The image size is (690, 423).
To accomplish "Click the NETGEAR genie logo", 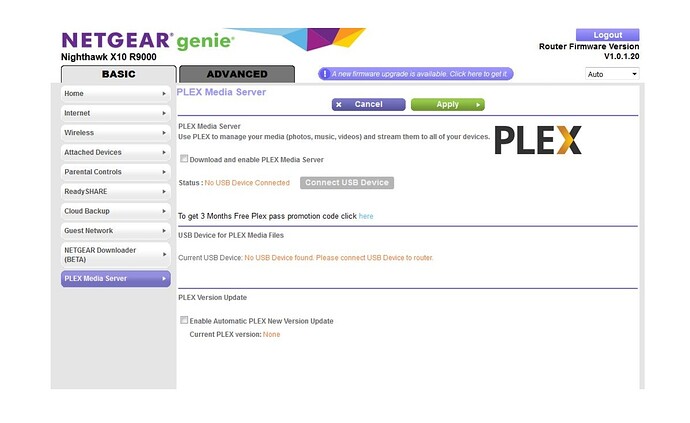I will pyautogui.click(x=148, y=41).
